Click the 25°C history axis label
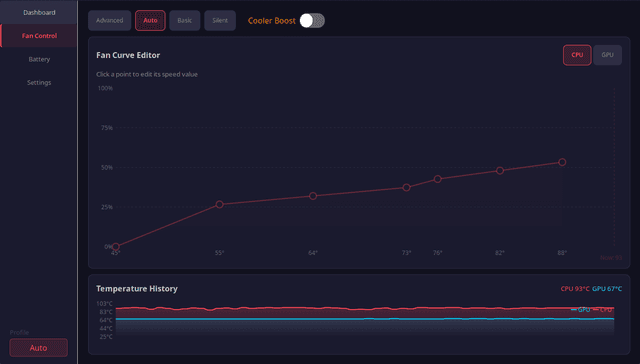This screenshot has width=640, height=364. [x=106, y=337]
